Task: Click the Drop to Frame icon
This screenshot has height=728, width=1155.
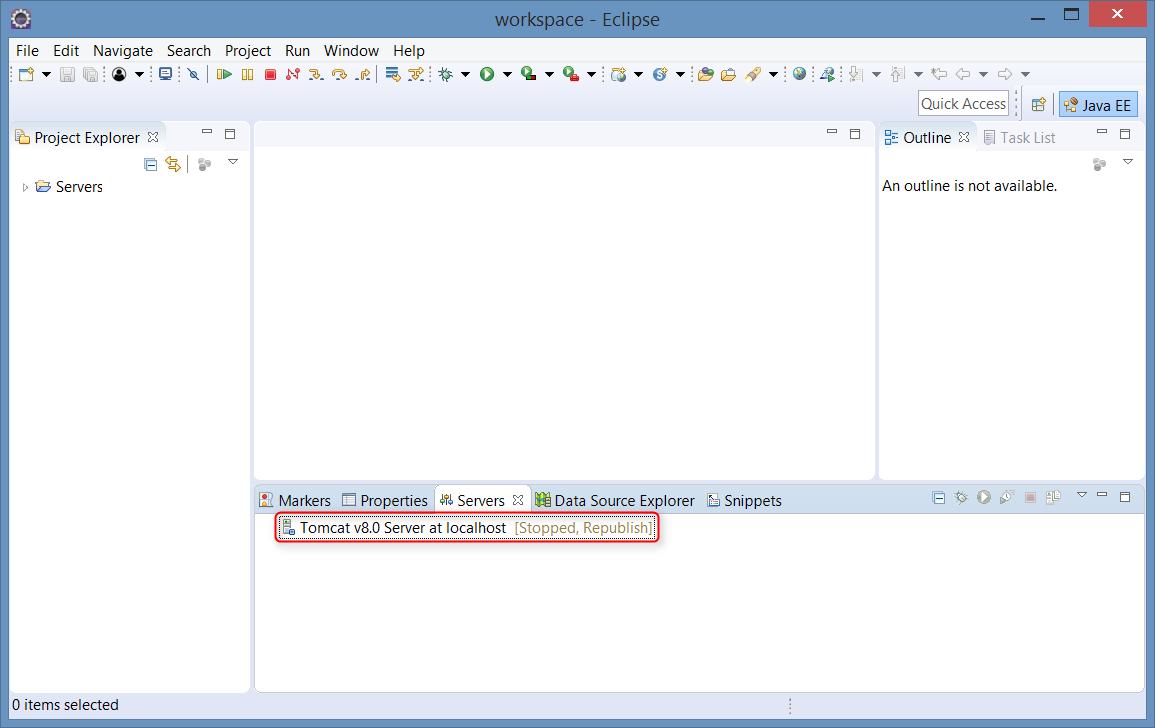Action: click(393, 74)
